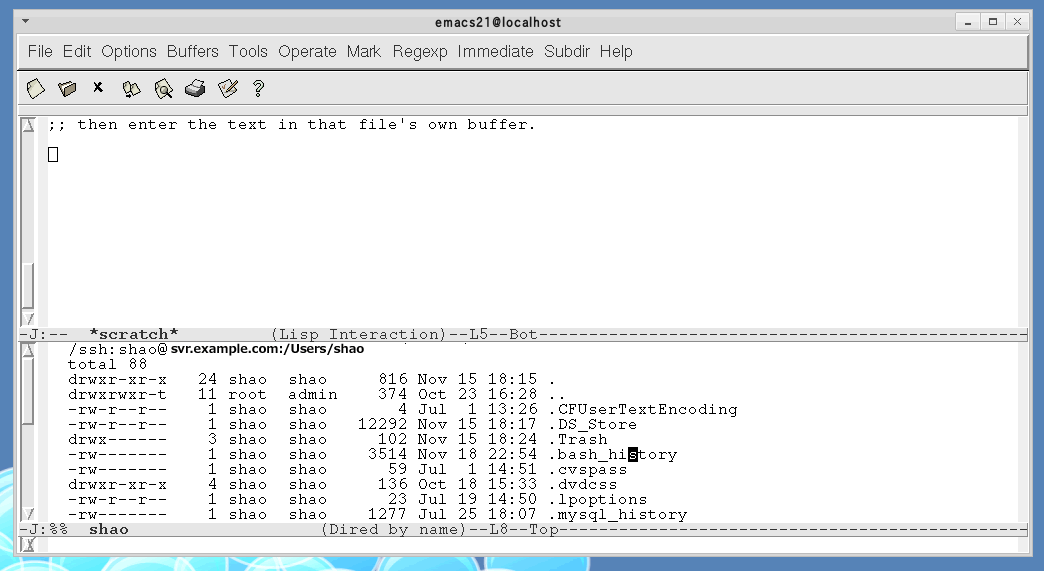Click the '..' parent directory entry

tap(557, 395)
